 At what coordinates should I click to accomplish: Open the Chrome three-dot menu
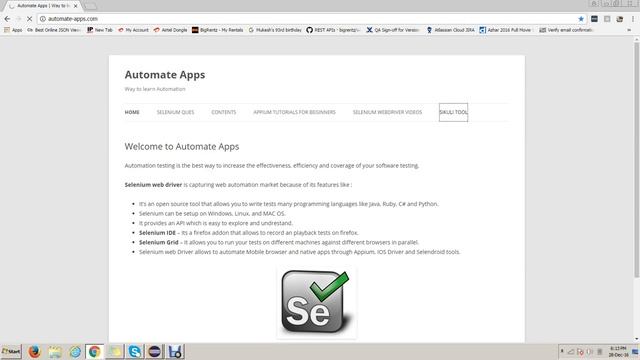(633, 19)
